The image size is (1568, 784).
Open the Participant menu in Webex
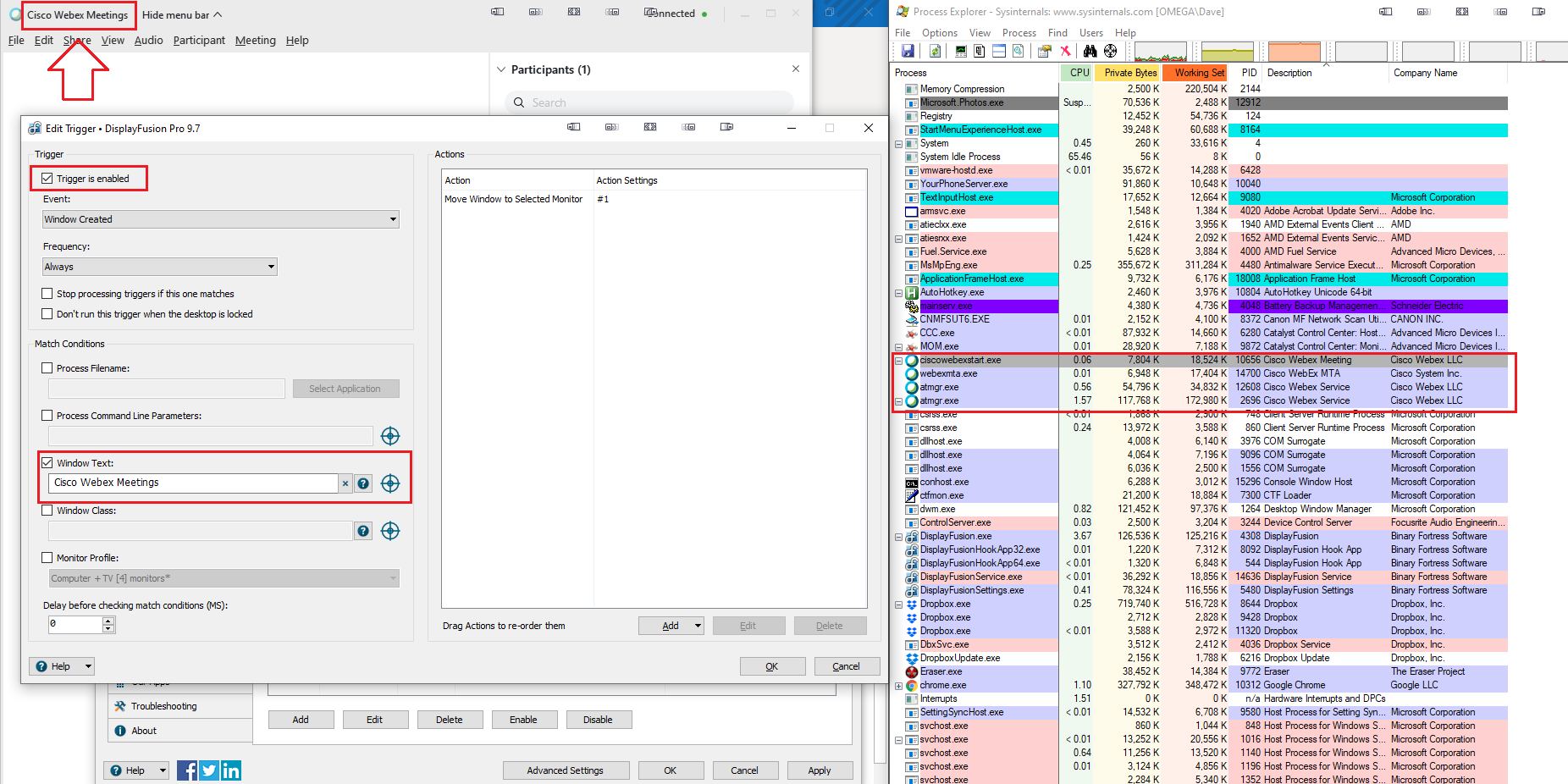click(199, 41)
